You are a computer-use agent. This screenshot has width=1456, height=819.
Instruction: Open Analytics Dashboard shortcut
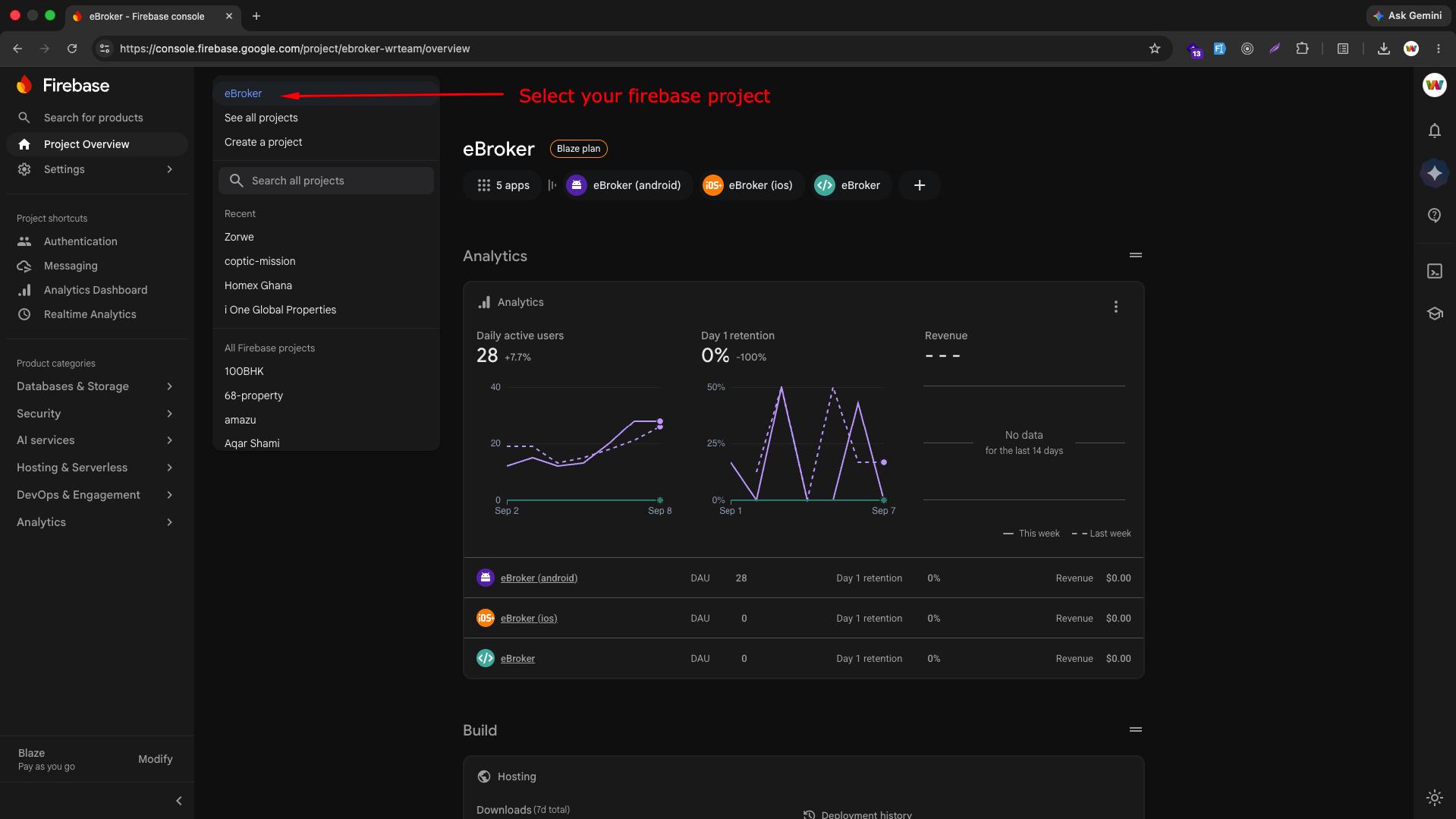pyautogui.click(x=96, y=290)
